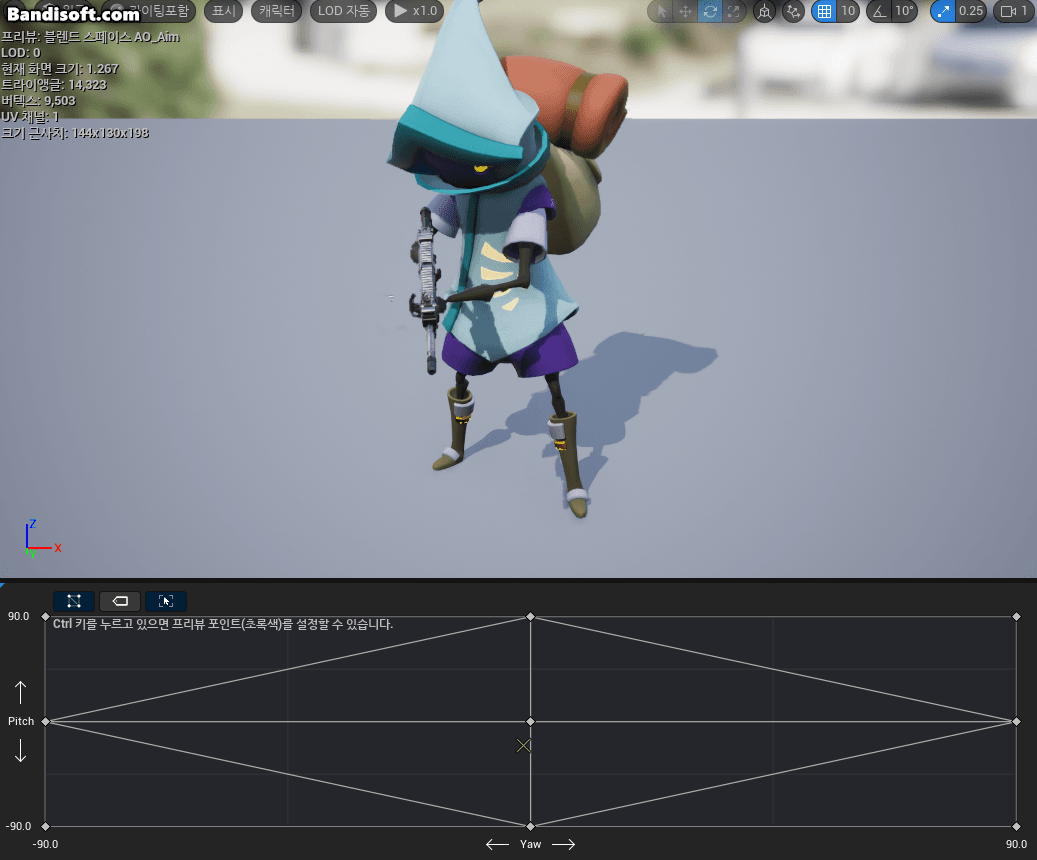This screenshot has width=1037, height=860.
Task: Click the 현재 화면 크기: 1.267 text
Action: 60,69
